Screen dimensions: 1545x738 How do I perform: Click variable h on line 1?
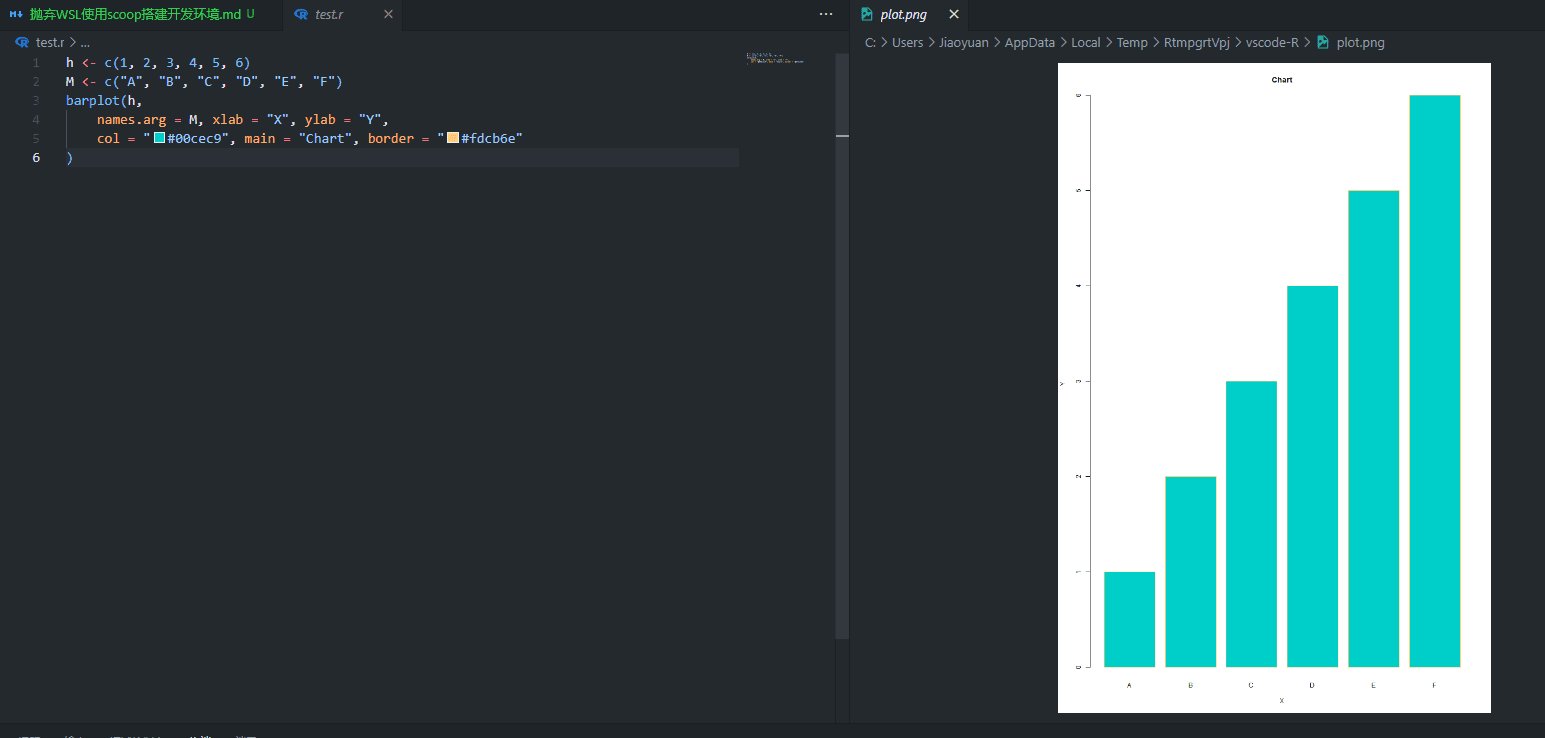70,62
